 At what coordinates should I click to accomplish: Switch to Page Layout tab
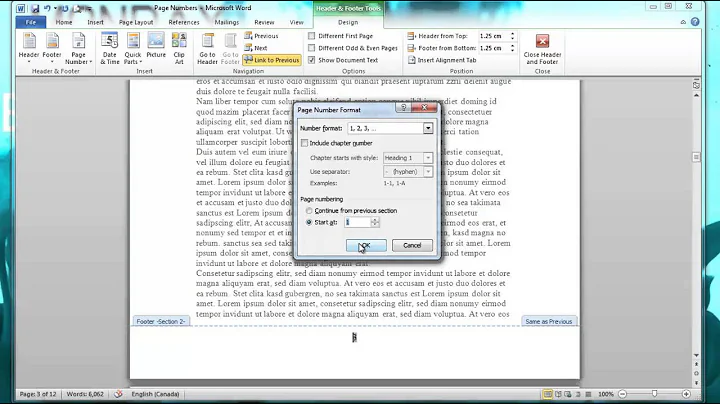pyautogui.click(x=136, y=22)
